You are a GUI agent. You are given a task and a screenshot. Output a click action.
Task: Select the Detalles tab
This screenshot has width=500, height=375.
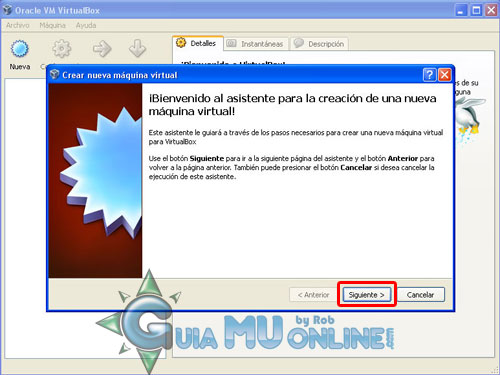coord(198,43)
